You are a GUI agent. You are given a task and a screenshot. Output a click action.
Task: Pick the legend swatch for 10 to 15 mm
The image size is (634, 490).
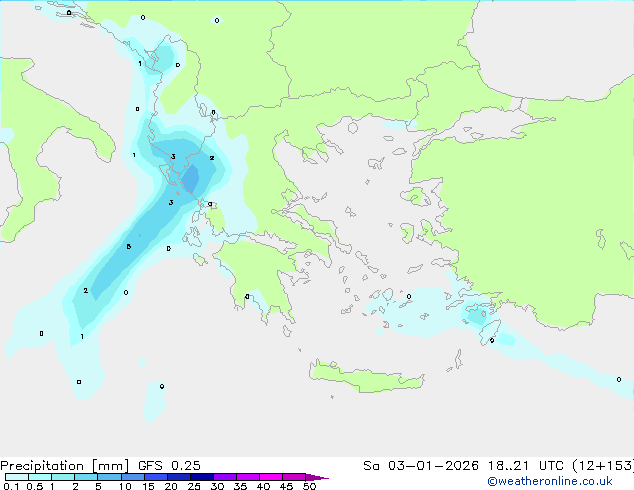pos(132,477)
